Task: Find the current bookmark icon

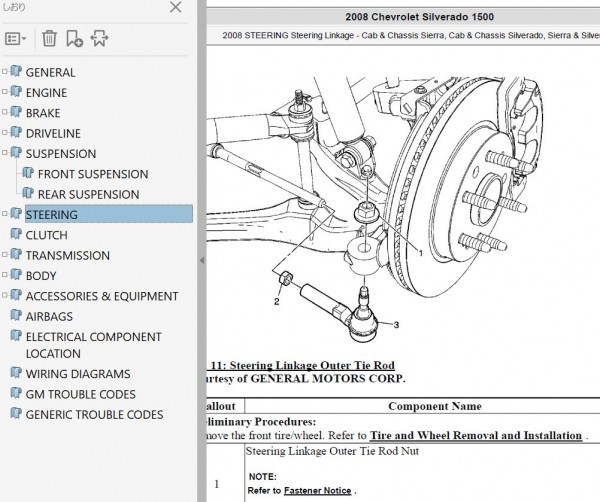Action: 99,38
